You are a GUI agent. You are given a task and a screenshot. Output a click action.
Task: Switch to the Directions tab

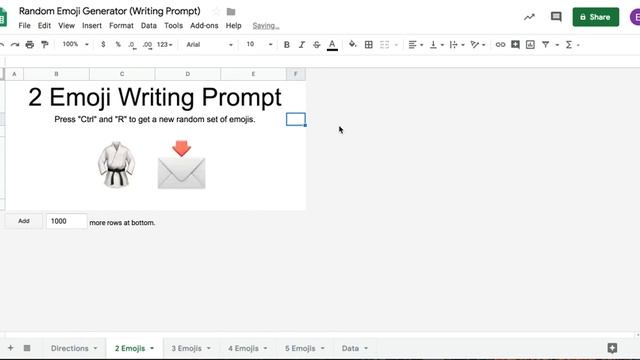click(x=70, y=348)
